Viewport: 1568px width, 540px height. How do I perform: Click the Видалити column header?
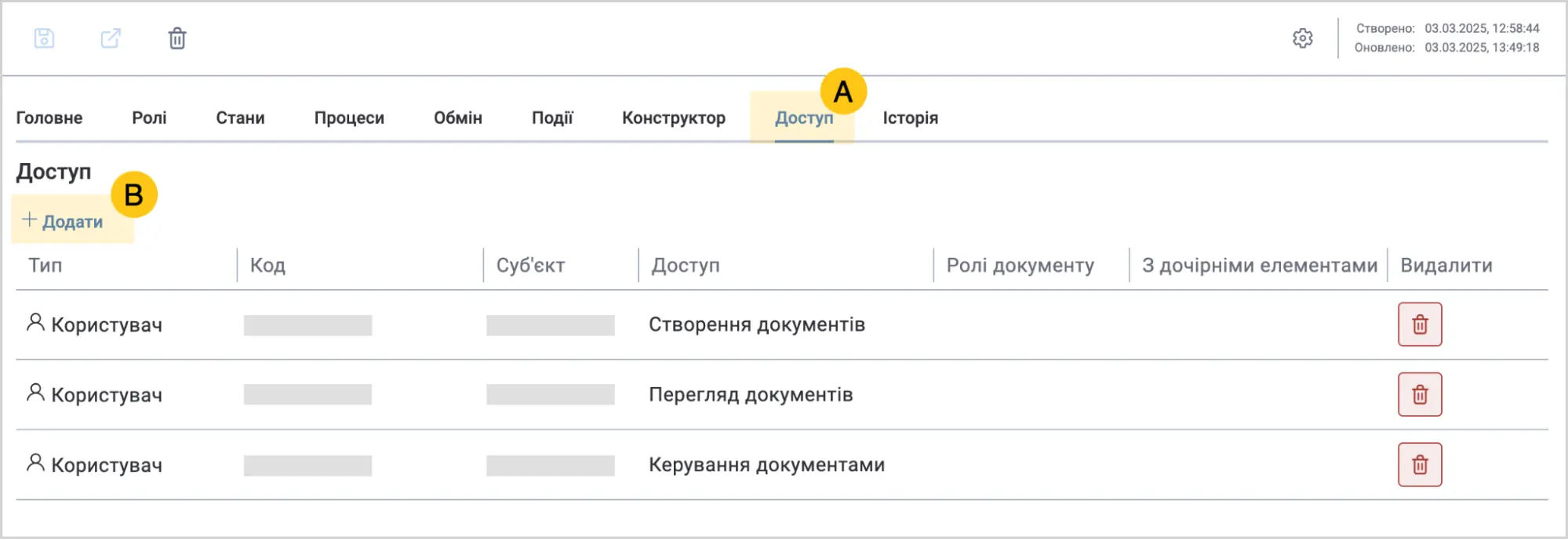pyautogui.click(x=1446, y=266)
